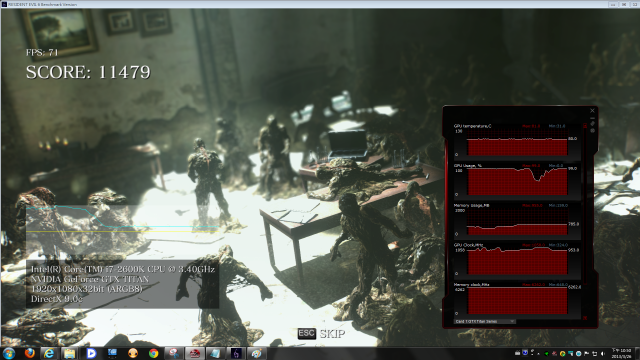The height and width of the screenshot is (360, 640).
Task: Open the orange face taskbar icon
Action: [133, 353]
